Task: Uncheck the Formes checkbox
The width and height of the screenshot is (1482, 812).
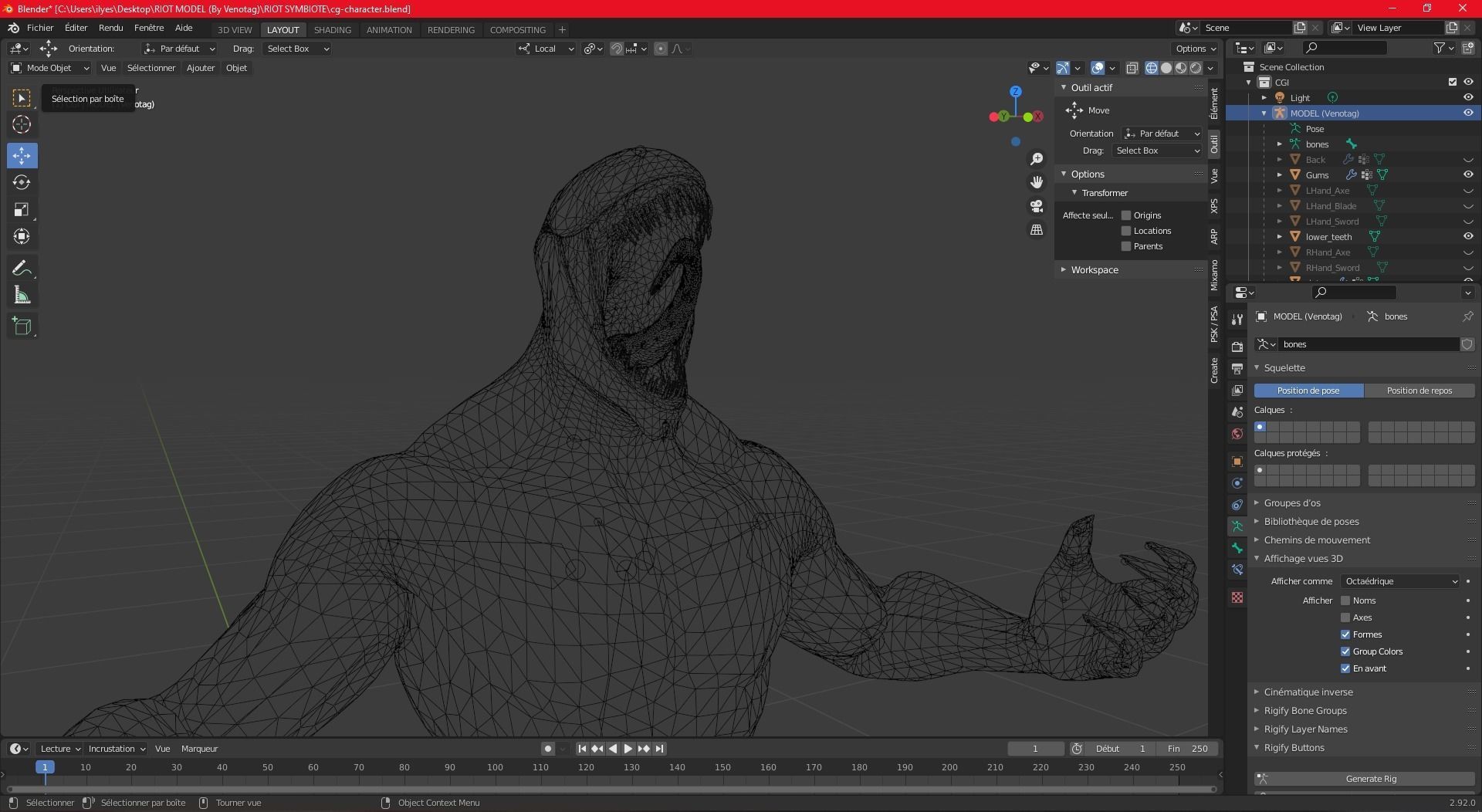Action: [x=1345, y=634]
